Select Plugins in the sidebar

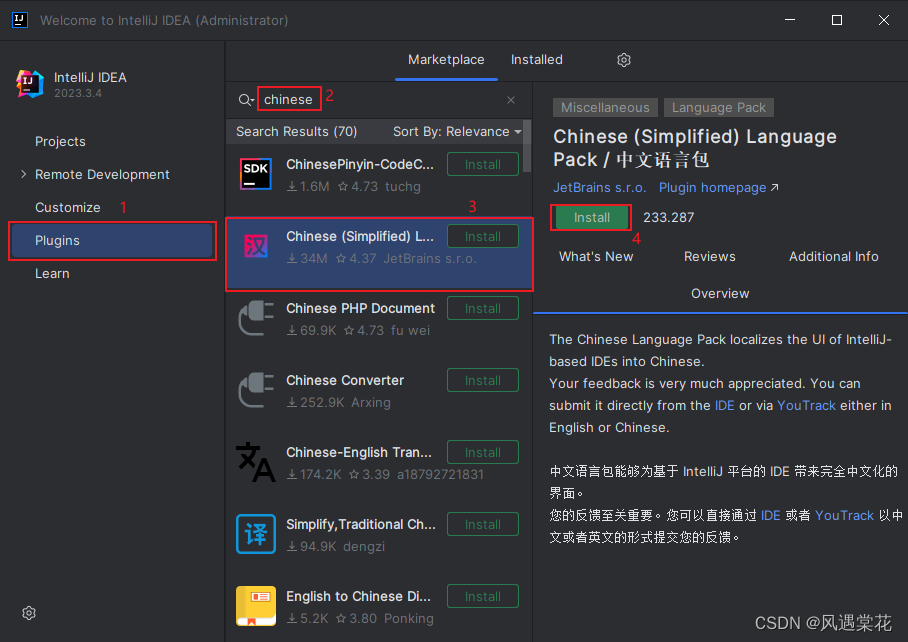pos(112,240)
